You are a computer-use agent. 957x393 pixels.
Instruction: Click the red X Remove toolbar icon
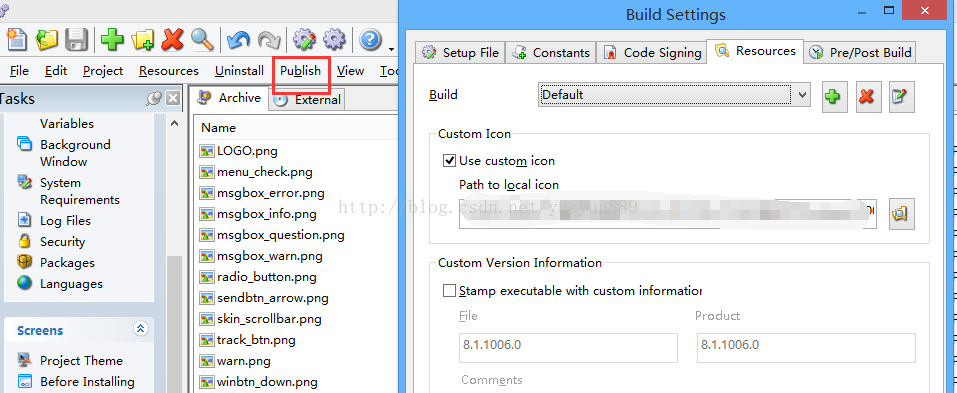pyautogui.click(x=173, y=40)
